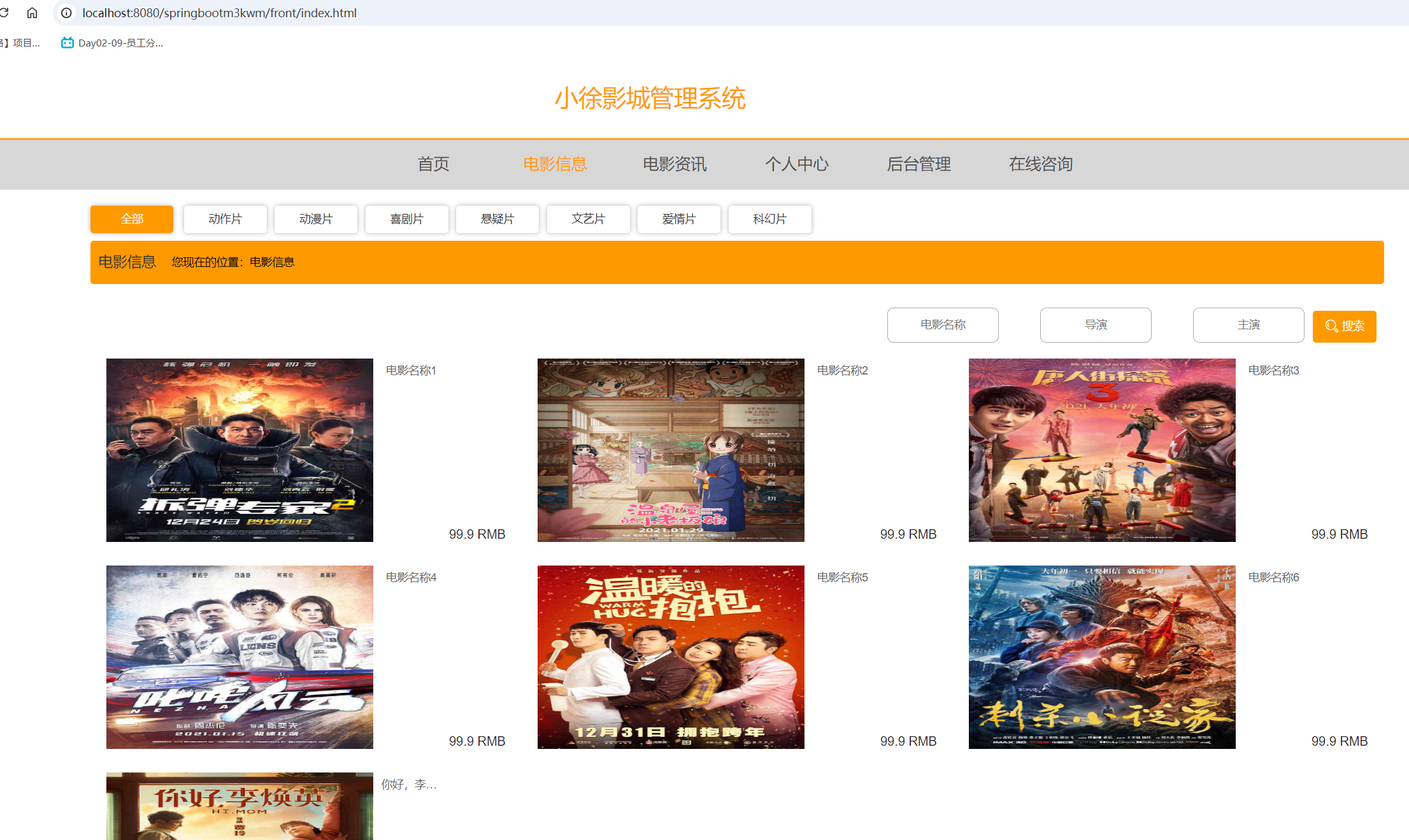Screen dimensions: 1409x840
Task: Open 在线咨询 navigation item
Action: [1041, 164]
